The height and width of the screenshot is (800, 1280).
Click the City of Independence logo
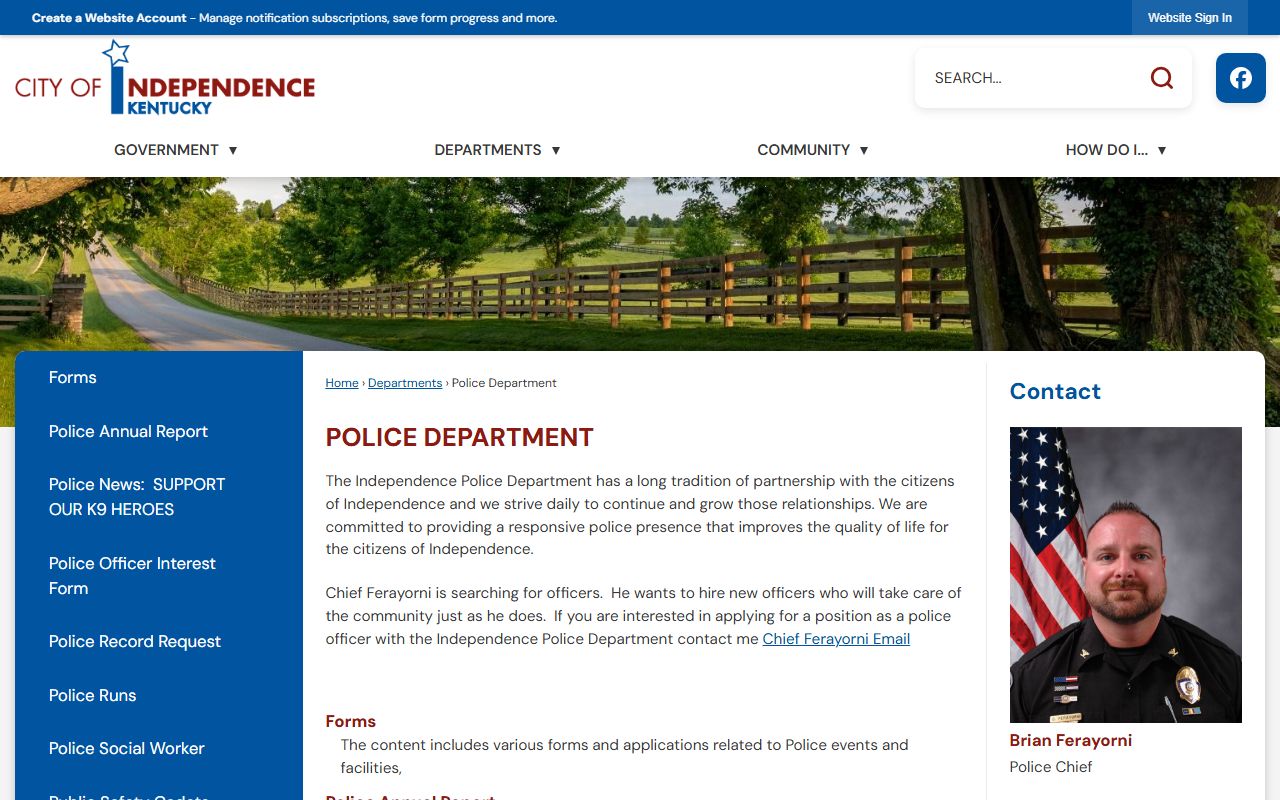tap(165, 79)
